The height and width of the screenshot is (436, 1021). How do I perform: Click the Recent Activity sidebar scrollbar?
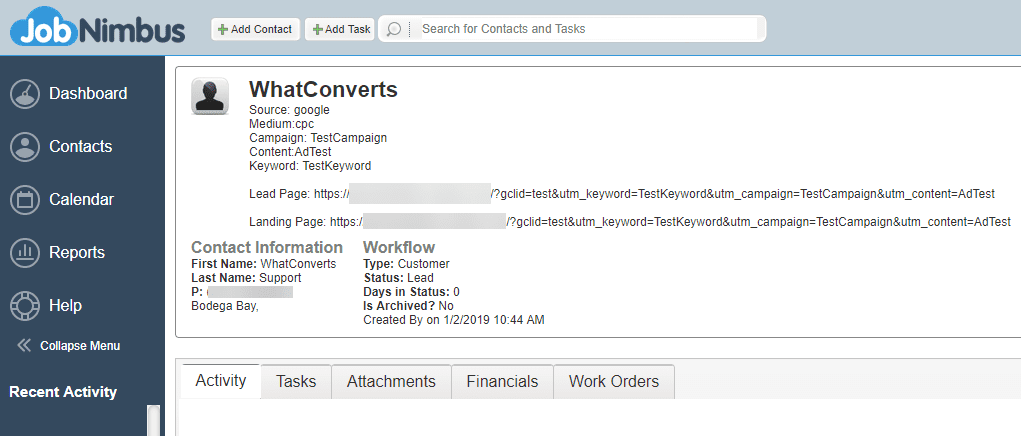(154, 420)
